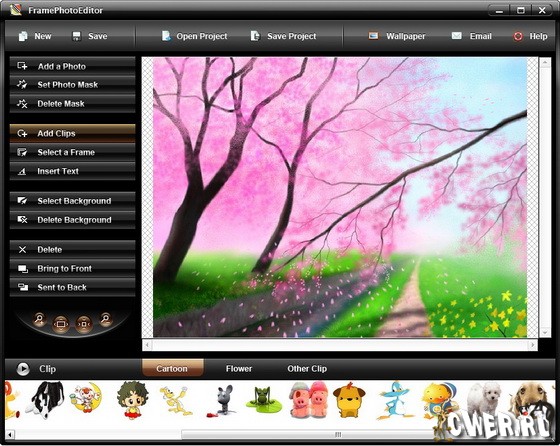Click the Clip play button icon
Image resolution: width=560 pixels, height=446 pixels.
(23, 369)
